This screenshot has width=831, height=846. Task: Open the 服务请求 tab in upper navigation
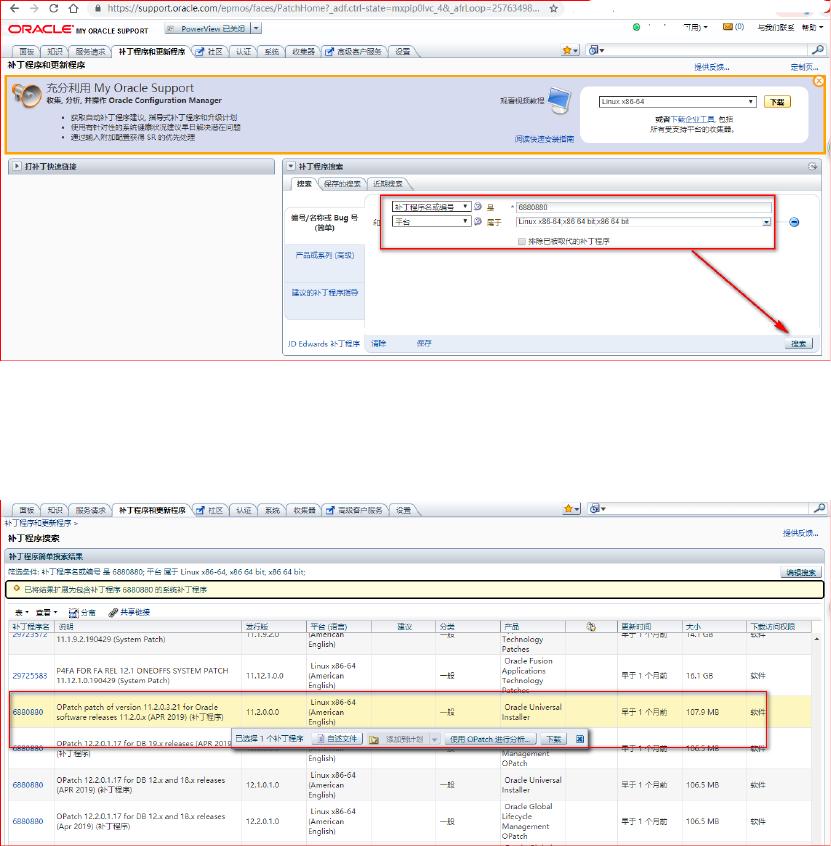(x=90, y=51)
